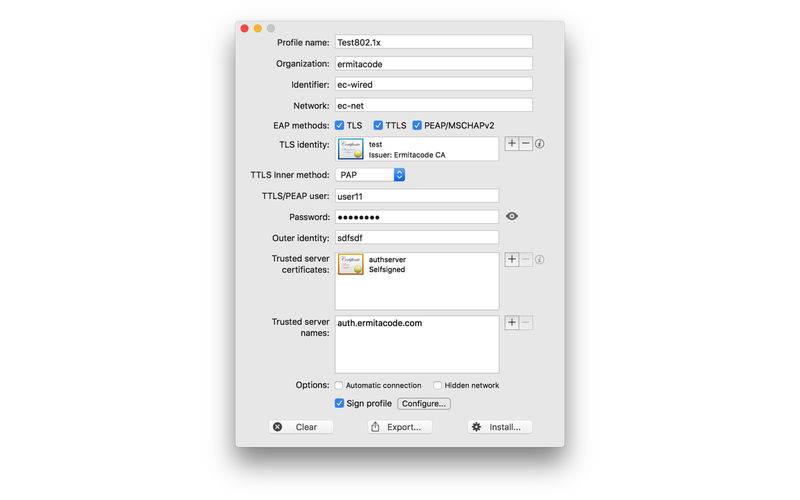Enable Automatic connection option
The width and height of the screenshot is (800, 500).
(x=339, y=385)
